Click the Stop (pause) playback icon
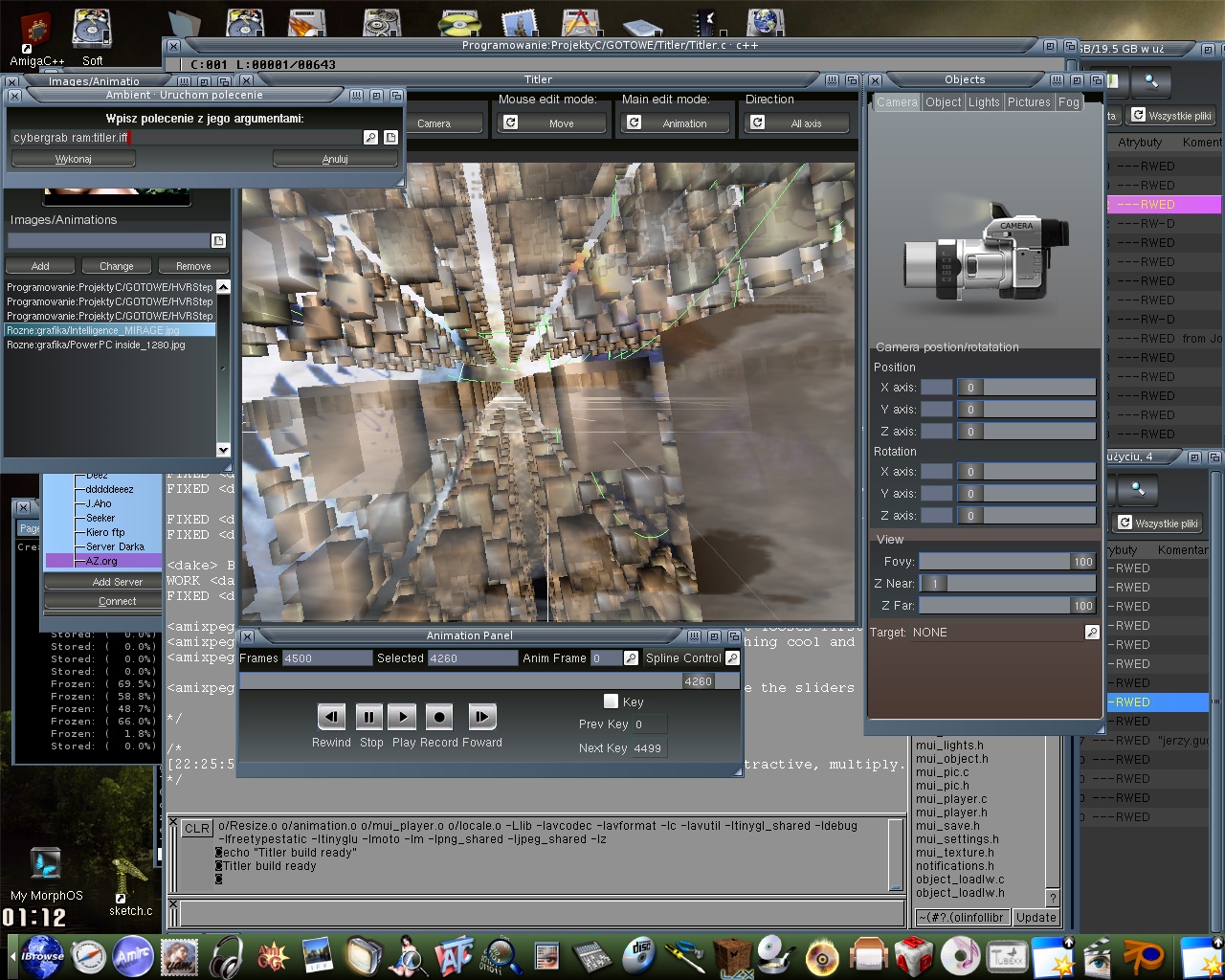This screenshot has height=980, width=1225. coord(367,716)
